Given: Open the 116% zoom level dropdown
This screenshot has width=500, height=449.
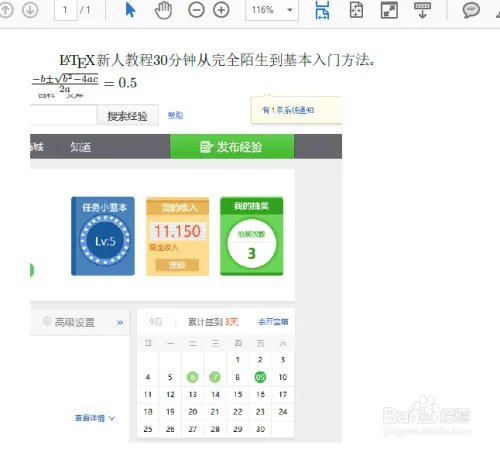Looking at the screenshot, I should (272, 10).
